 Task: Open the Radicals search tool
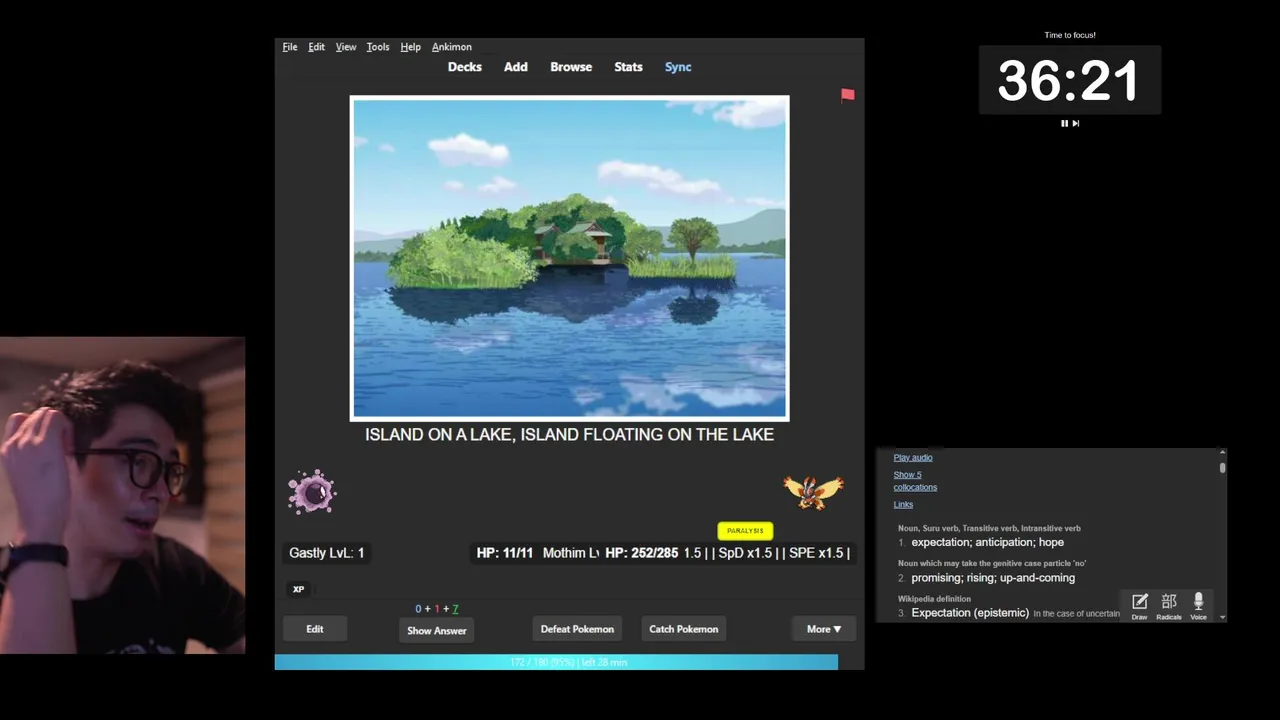[1169, 605]
